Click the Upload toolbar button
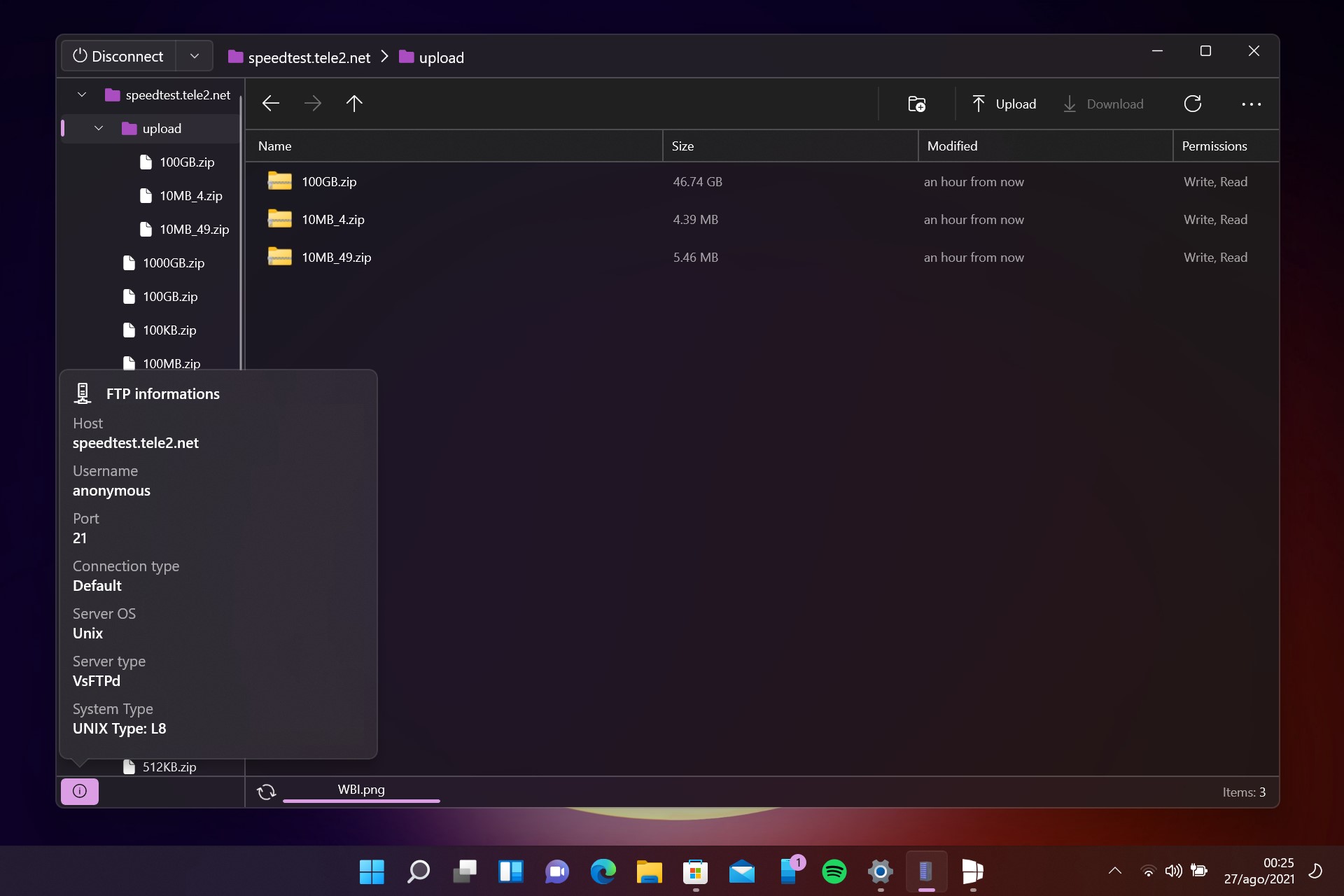The image size is (1344, 896). 1004,104
